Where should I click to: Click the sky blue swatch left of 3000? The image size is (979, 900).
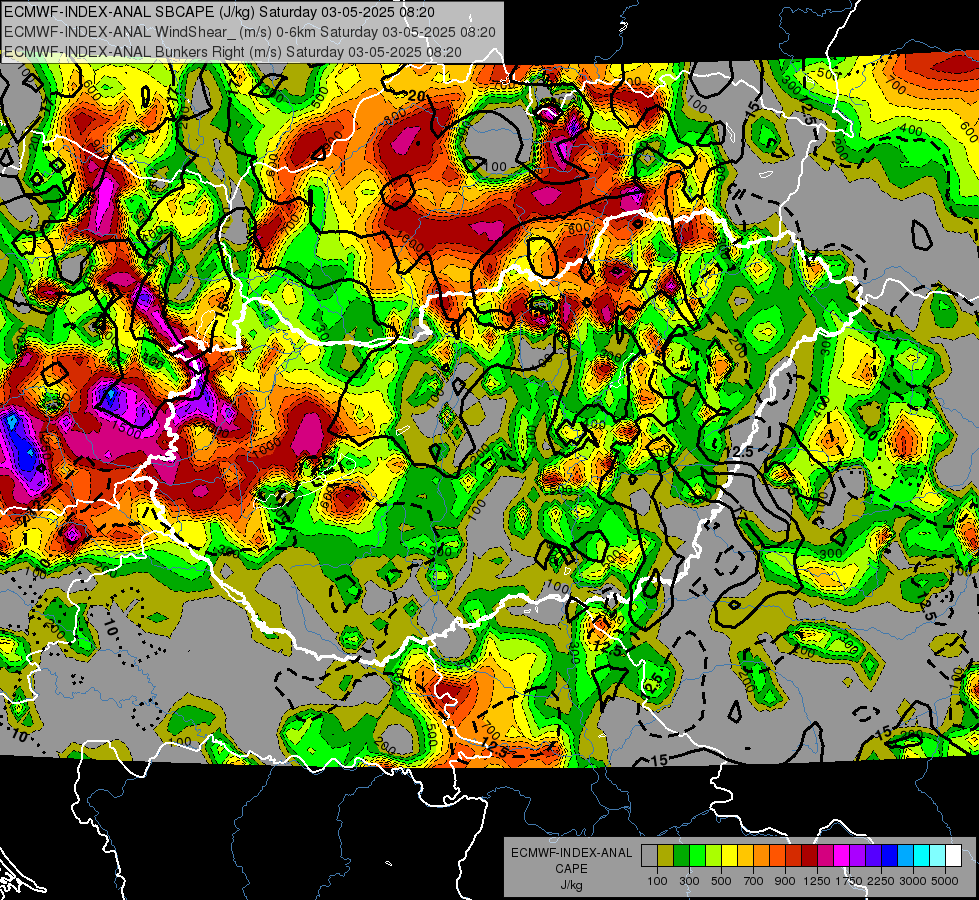pos(906,856)
